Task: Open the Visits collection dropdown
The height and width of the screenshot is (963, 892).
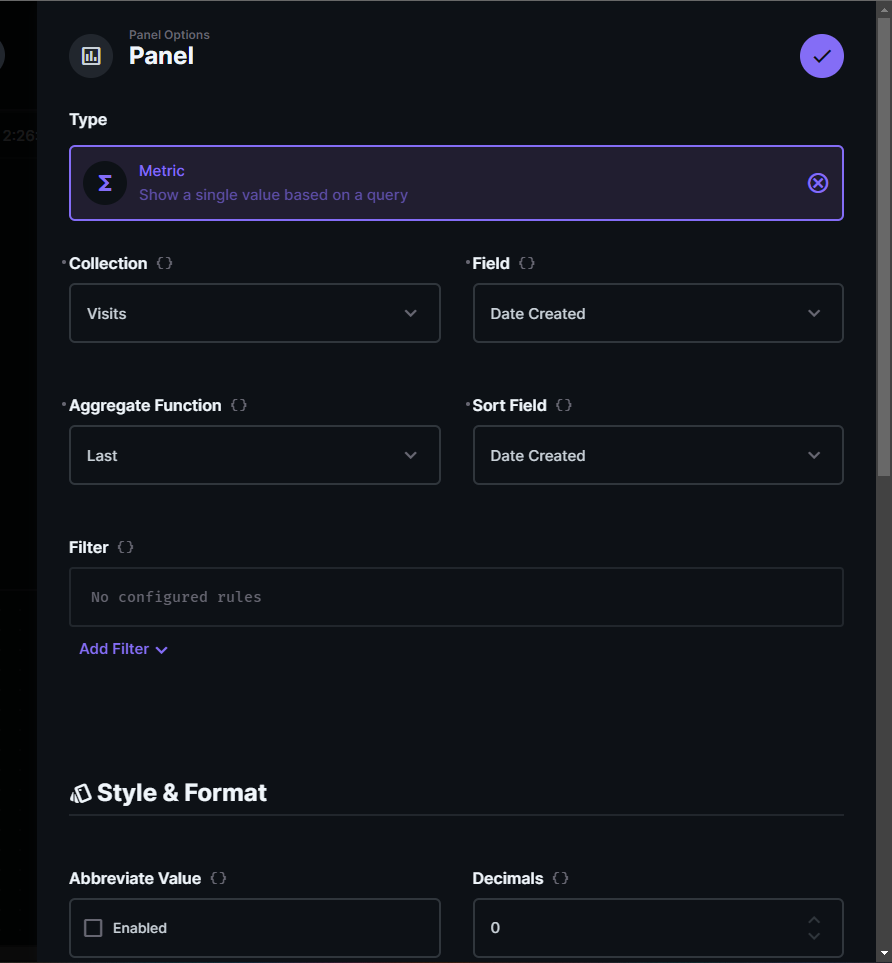Action: point(254,313)
